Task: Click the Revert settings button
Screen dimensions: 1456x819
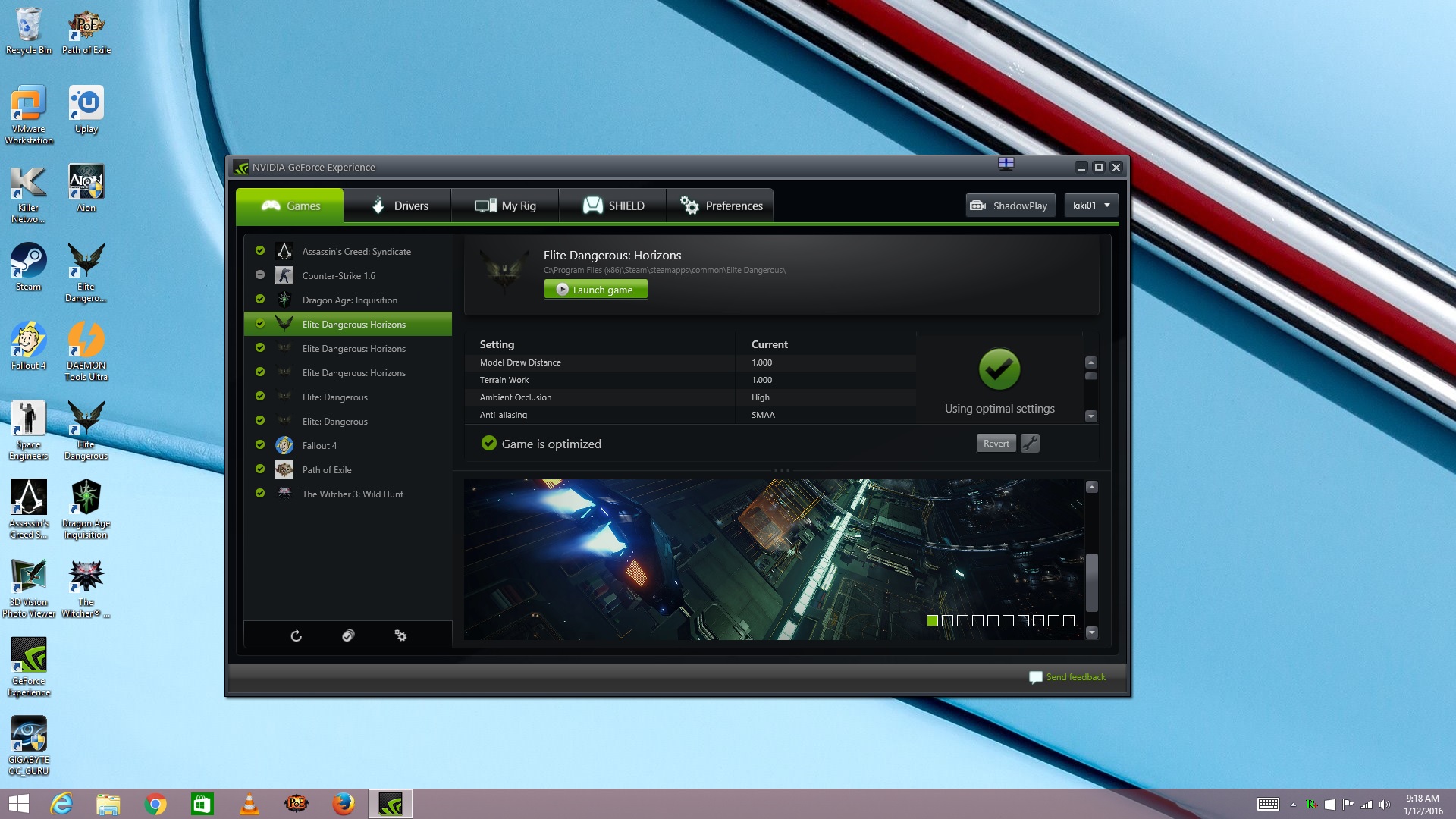Action: [x=996, y=444]
